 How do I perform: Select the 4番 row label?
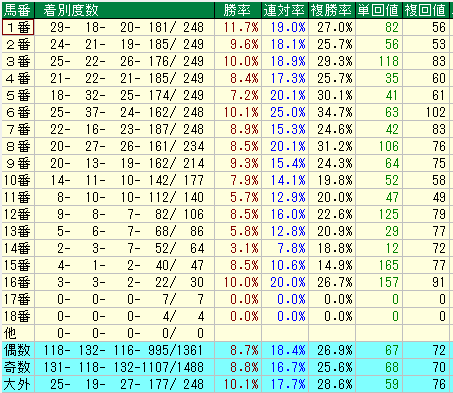tap(18, 78)
